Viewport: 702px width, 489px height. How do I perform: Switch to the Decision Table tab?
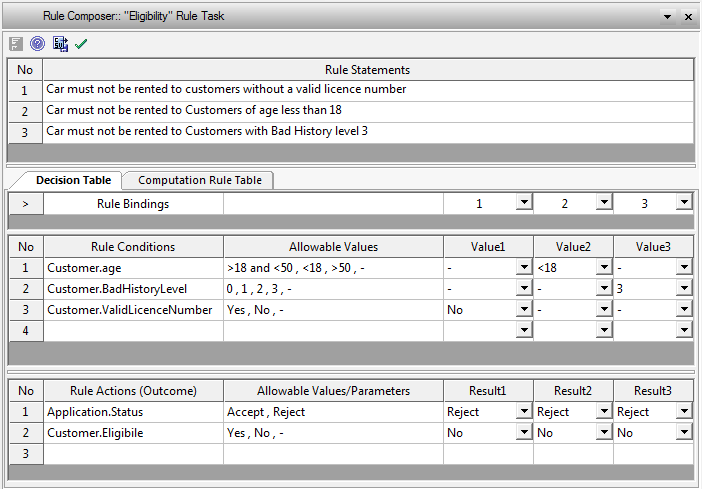[x=73, y=180]
